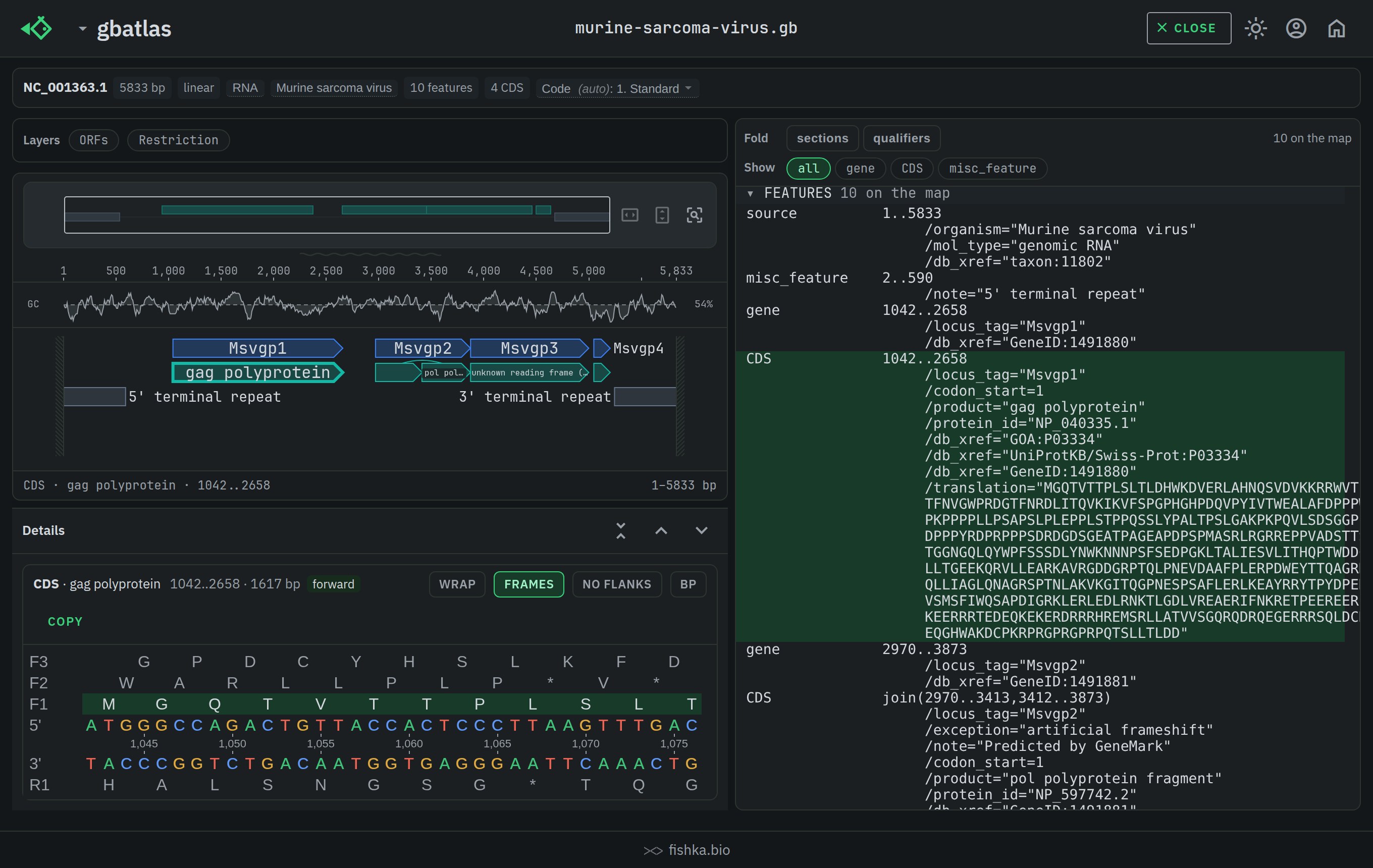The width and height of the screenshot is (1373, 868).
Task: Select the source 1..5833 feature row
Action: click(x=1039, y=214)
